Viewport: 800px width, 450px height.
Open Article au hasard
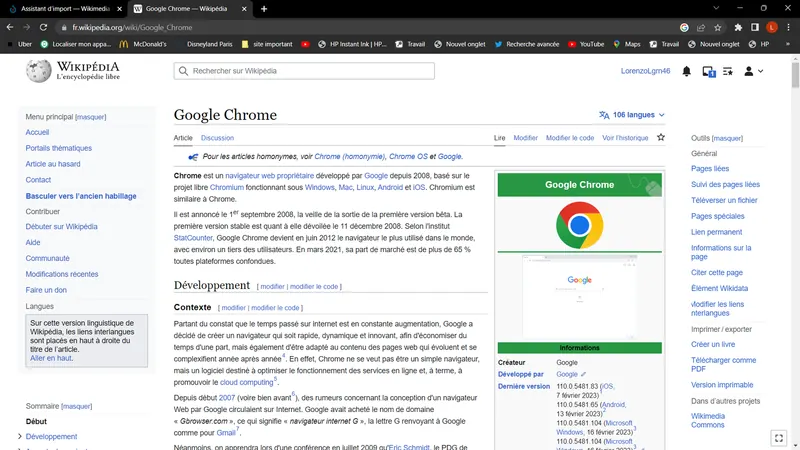[53, 164]
